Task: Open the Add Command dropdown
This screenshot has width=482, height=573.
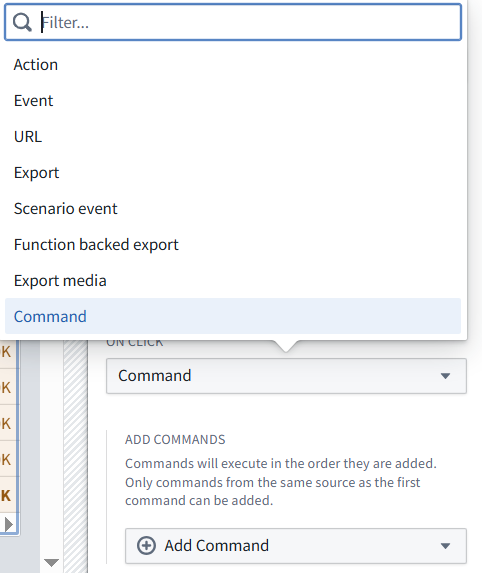Action: point(296,546)
